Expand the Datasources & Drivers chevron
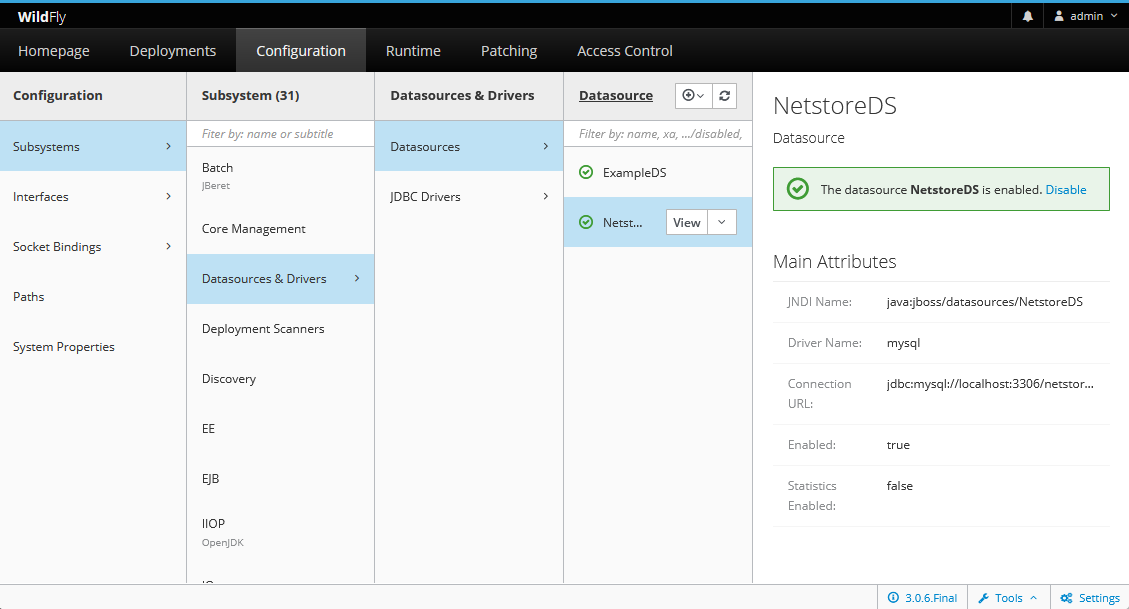 357,278
